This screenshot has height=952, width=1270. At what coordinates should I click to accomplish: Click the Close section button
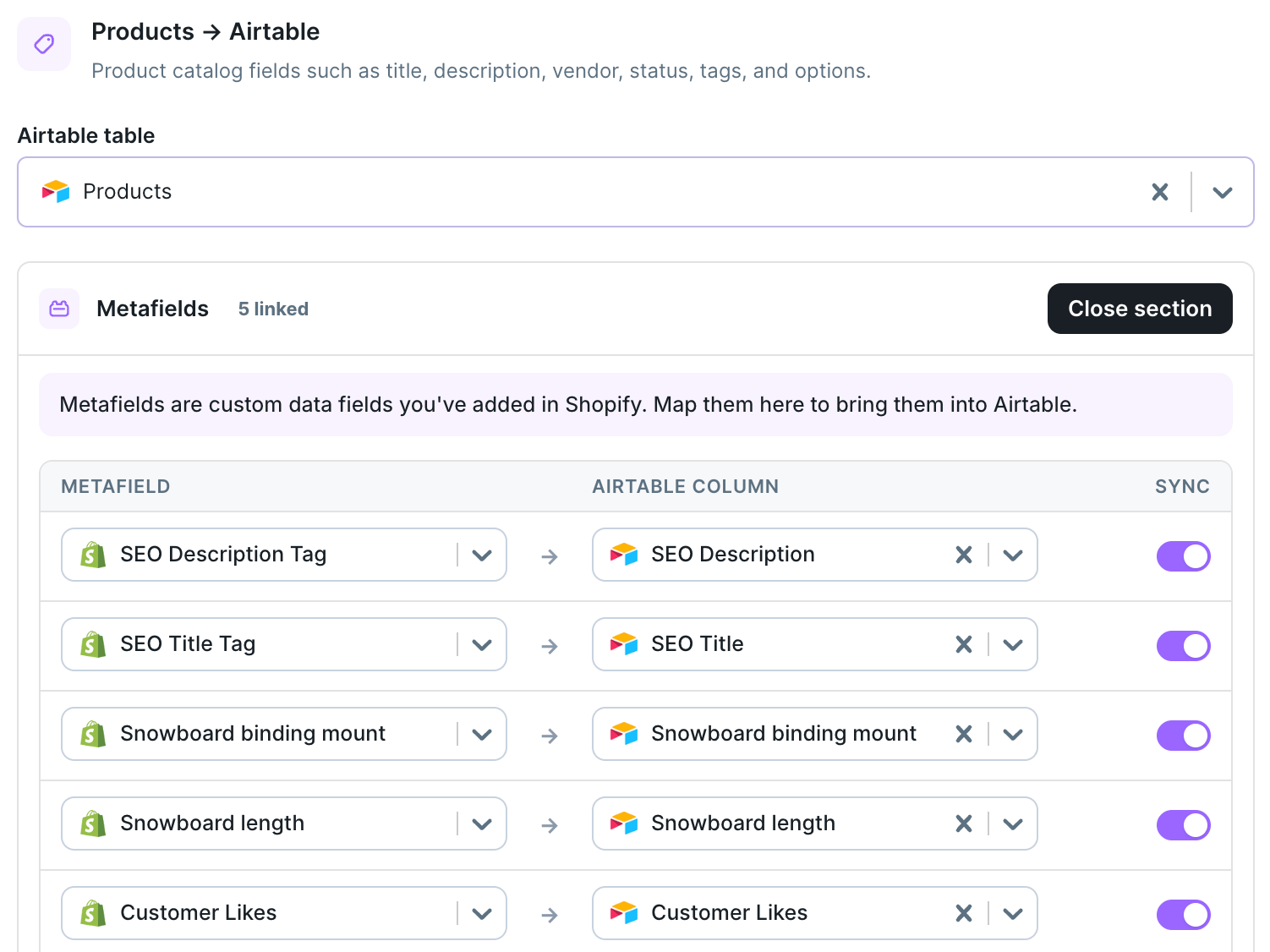tap(1140, 309)
